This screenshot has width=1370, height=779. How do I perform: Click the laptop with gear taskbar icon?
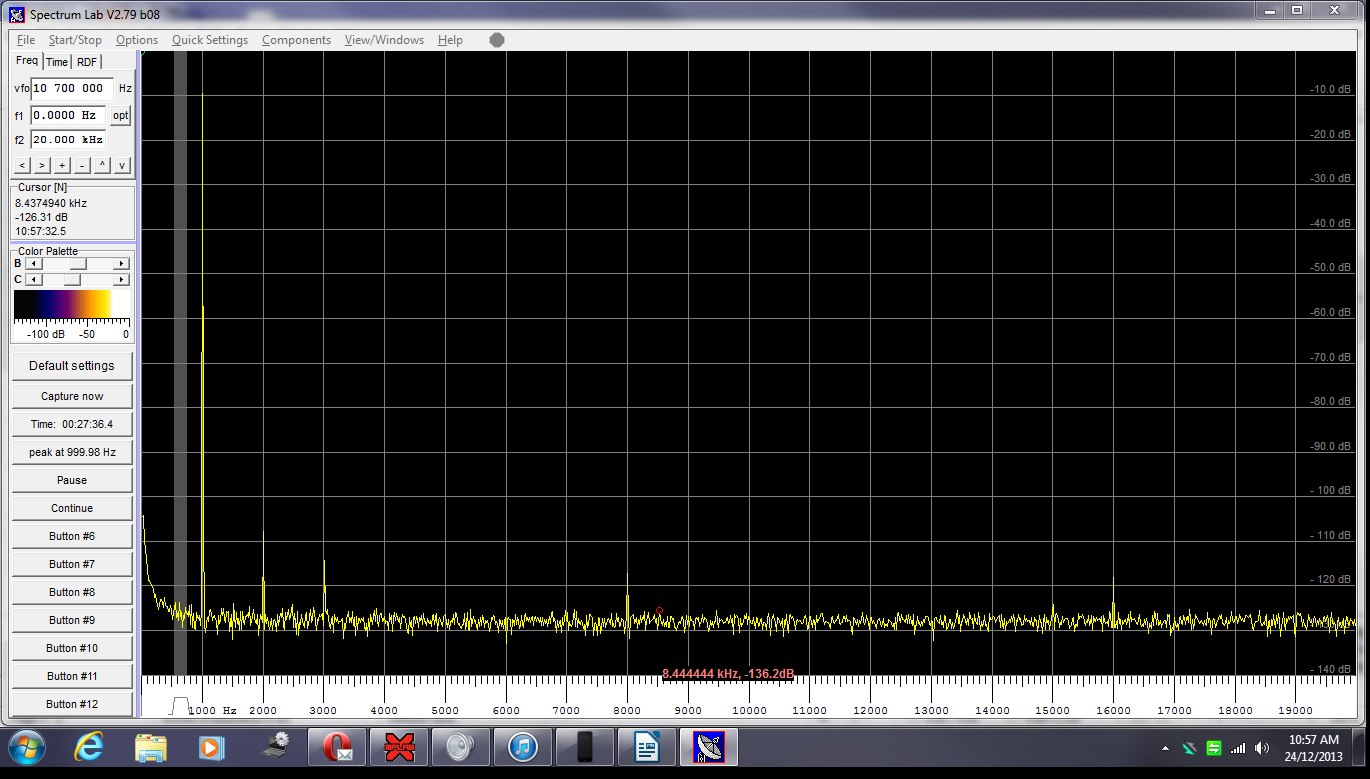(274, 747)
